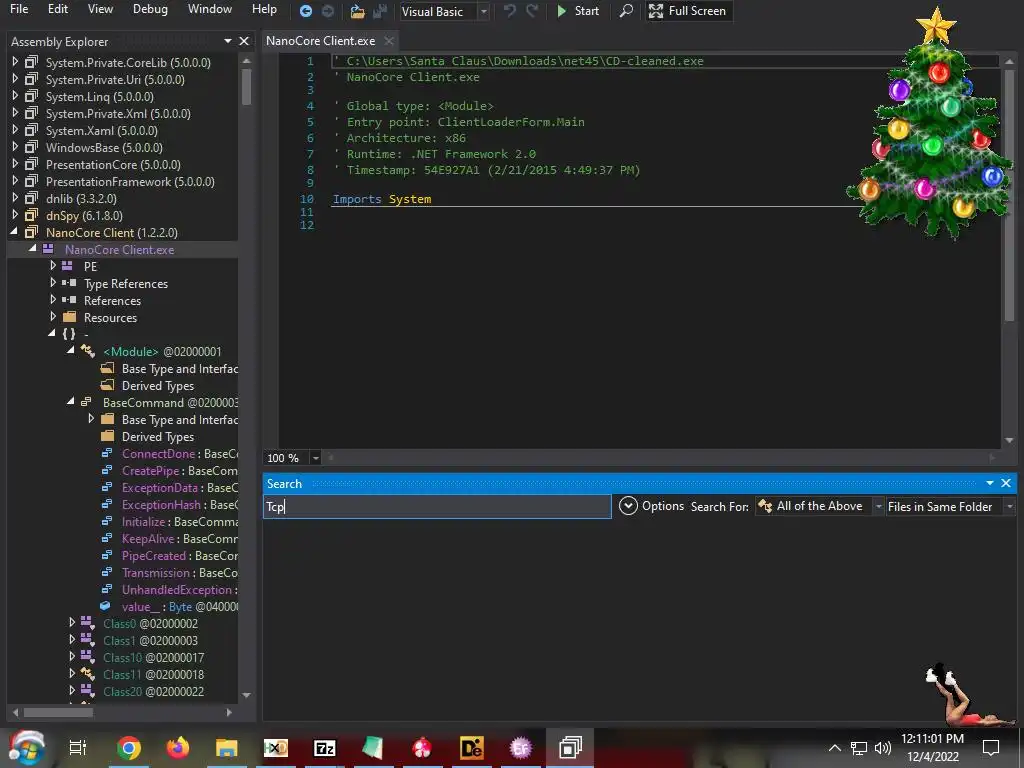This screenshot has width=1024, height=768.
Task: Open the Edit menu
Action: click(57, 9)
